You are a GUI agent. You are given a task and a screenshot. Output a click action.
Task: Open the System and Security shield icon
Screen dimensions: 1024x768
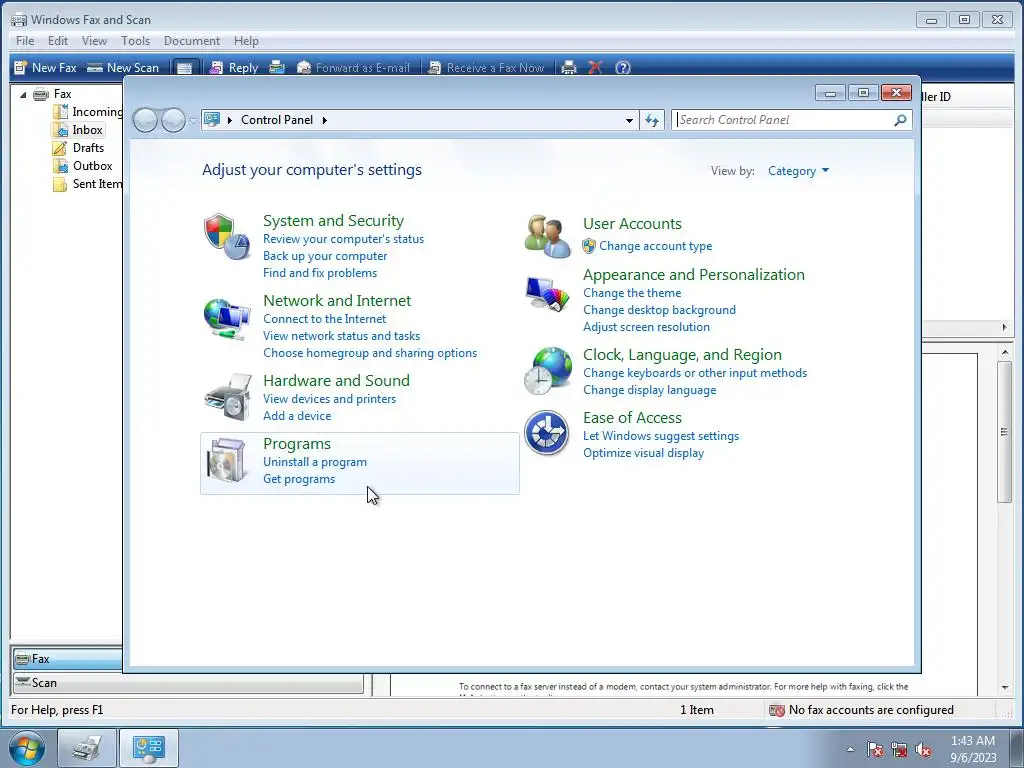[227, 236]
